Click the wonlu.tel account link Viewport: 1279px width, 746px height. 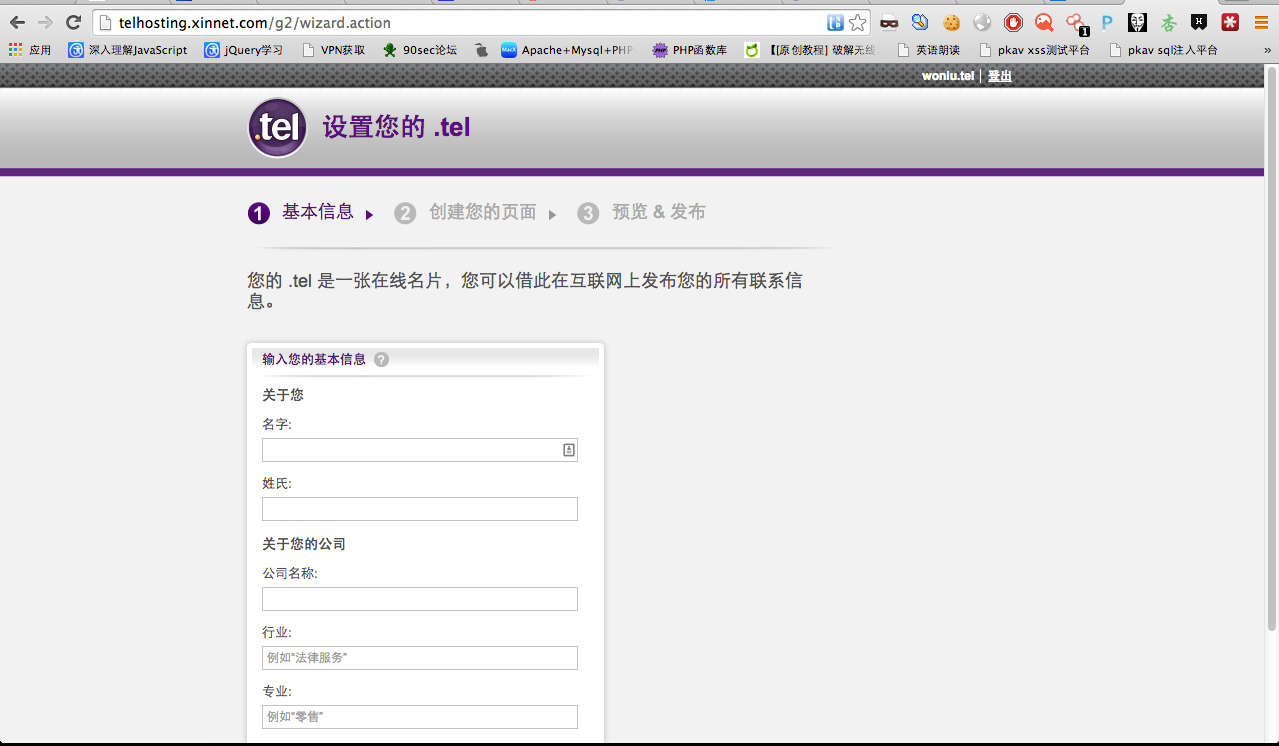click(947, 75)
